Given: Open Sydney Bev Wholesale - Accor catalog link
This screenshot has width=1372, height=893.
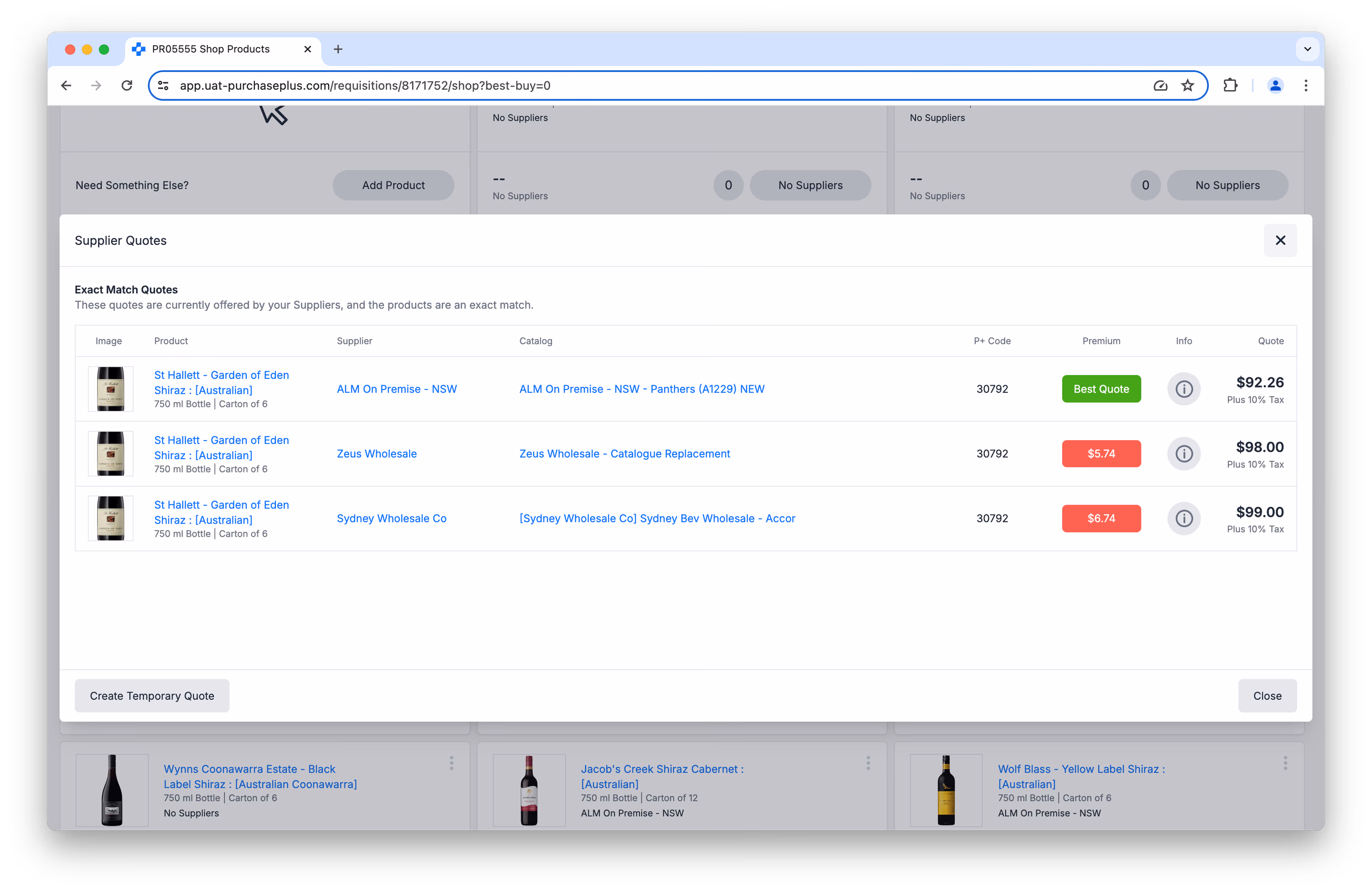Looking at the screenshot, I should click(657, 518).
